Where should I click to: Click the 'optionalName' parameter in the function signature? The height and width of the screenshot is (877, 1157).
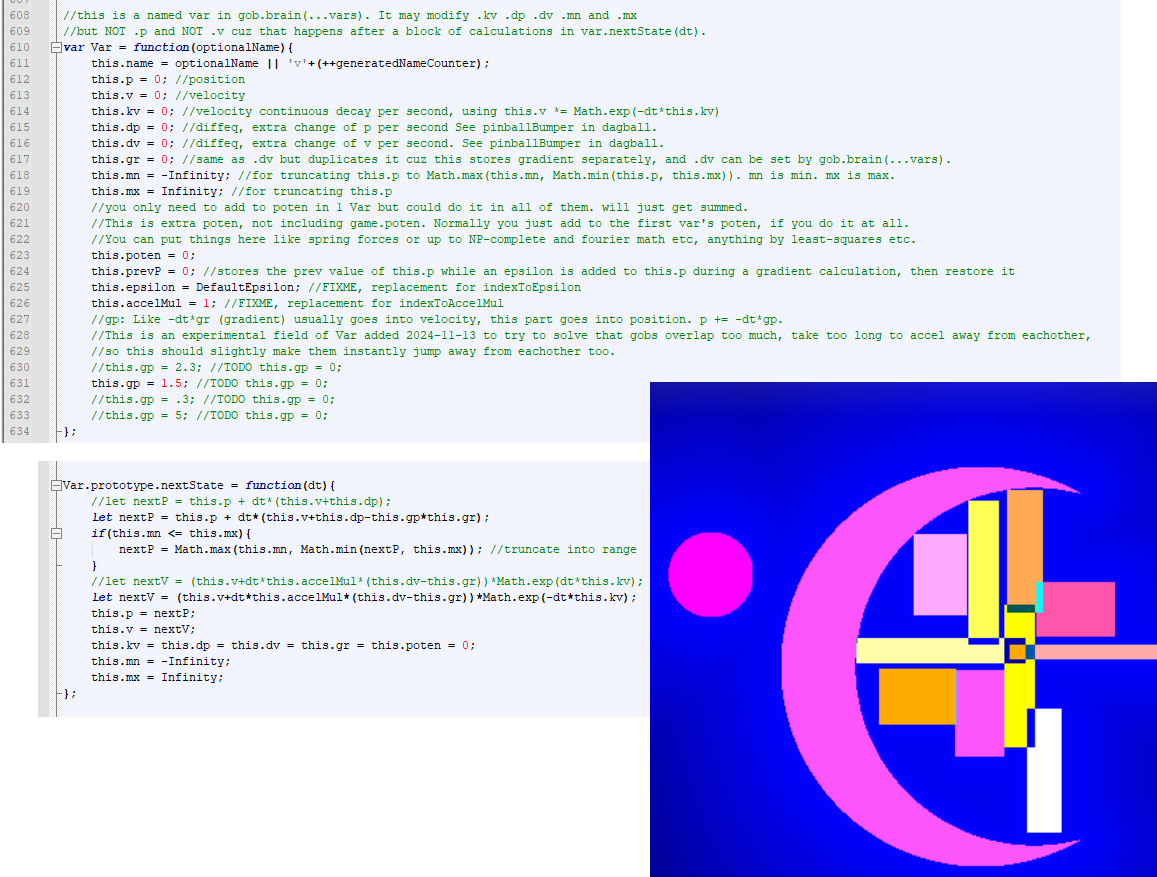pyautogui.click(x=238, y=47)
